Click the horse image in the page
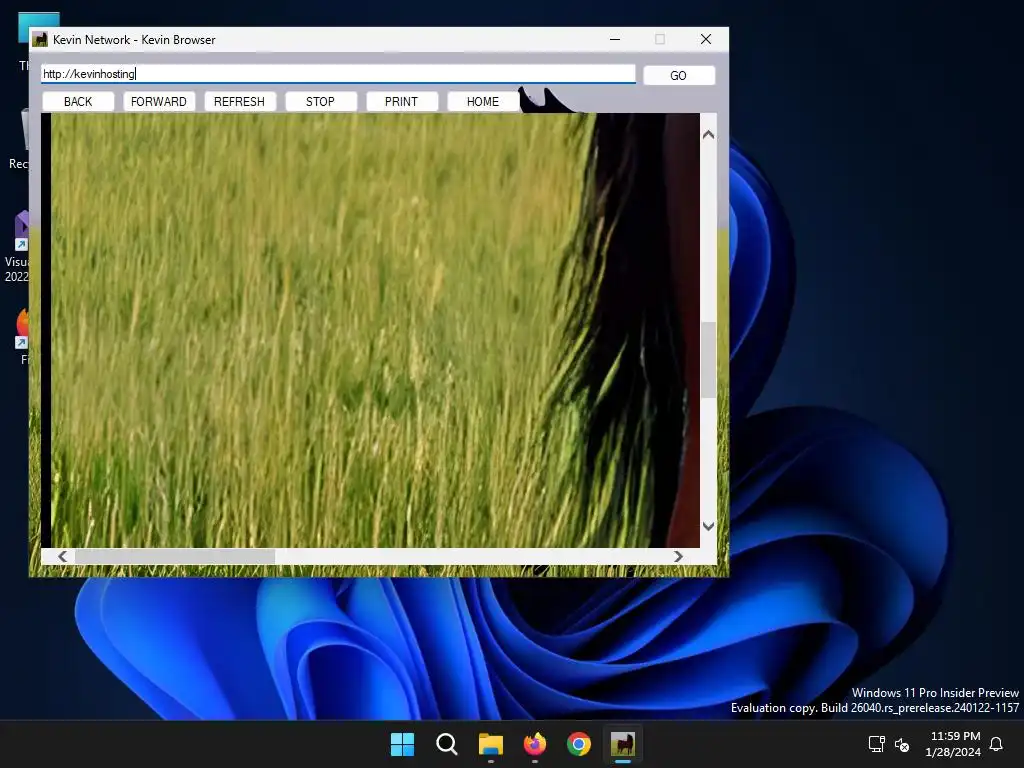The width and height of the screenshot is (1024, 768). point(370,330)
